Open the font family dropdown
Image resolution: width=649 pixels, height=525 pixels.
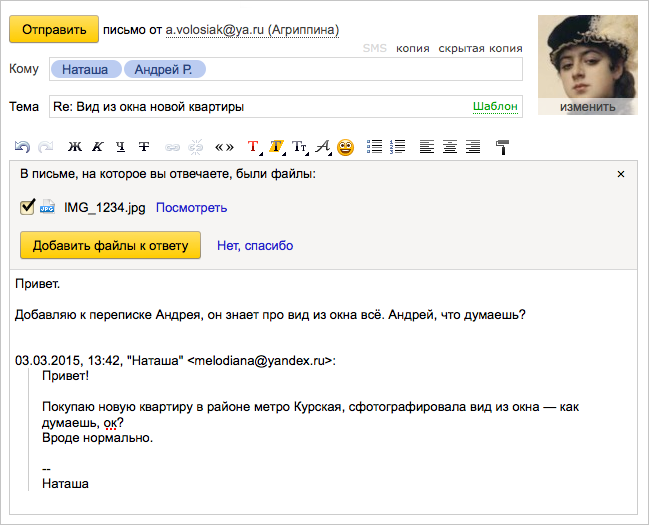coord(323,147)
